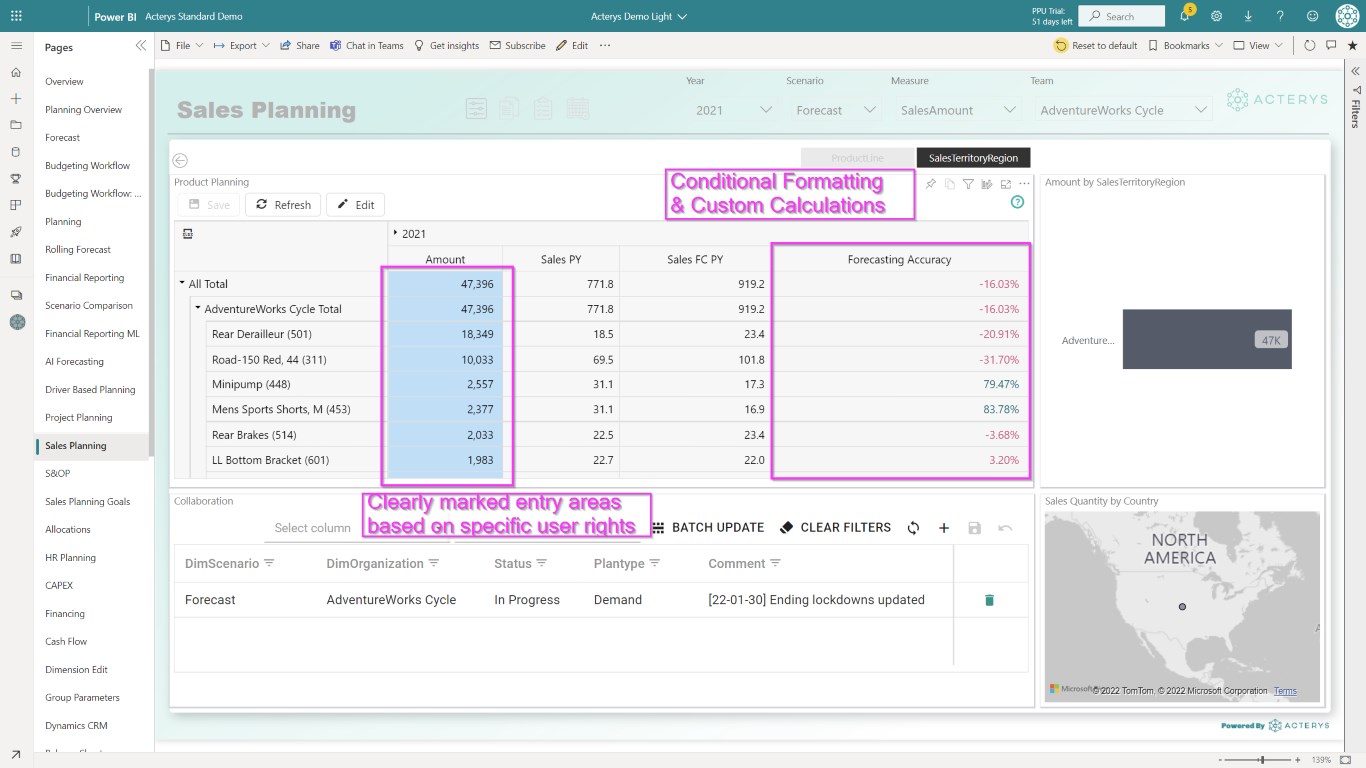Refresh visuals using the circular arrow icon
This screenshot has width=1366, height=768.
tap(1310, 45)
